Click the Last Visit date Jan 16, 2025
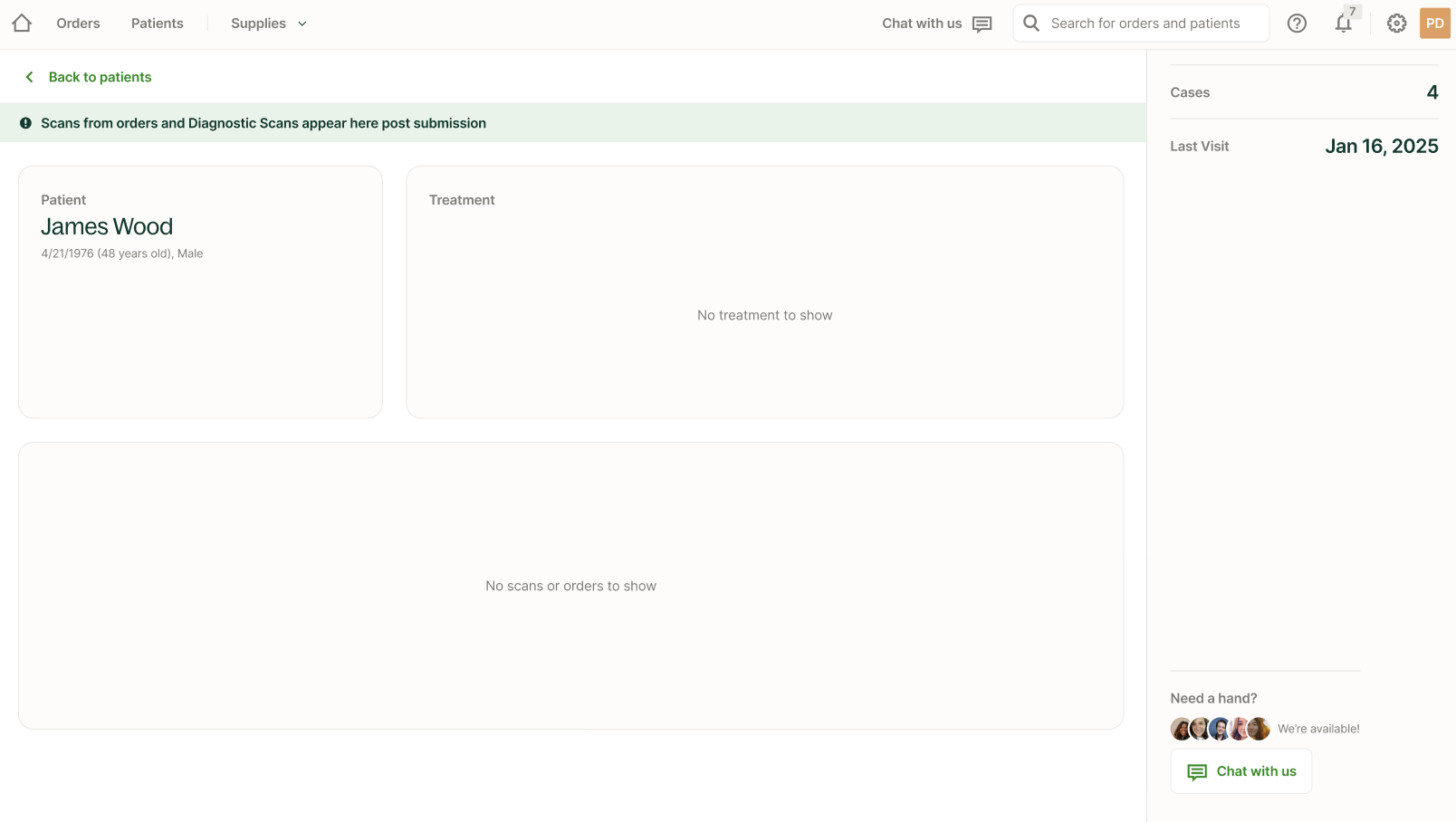Screen dimensions: 1456x822 tap(1381, 147)
